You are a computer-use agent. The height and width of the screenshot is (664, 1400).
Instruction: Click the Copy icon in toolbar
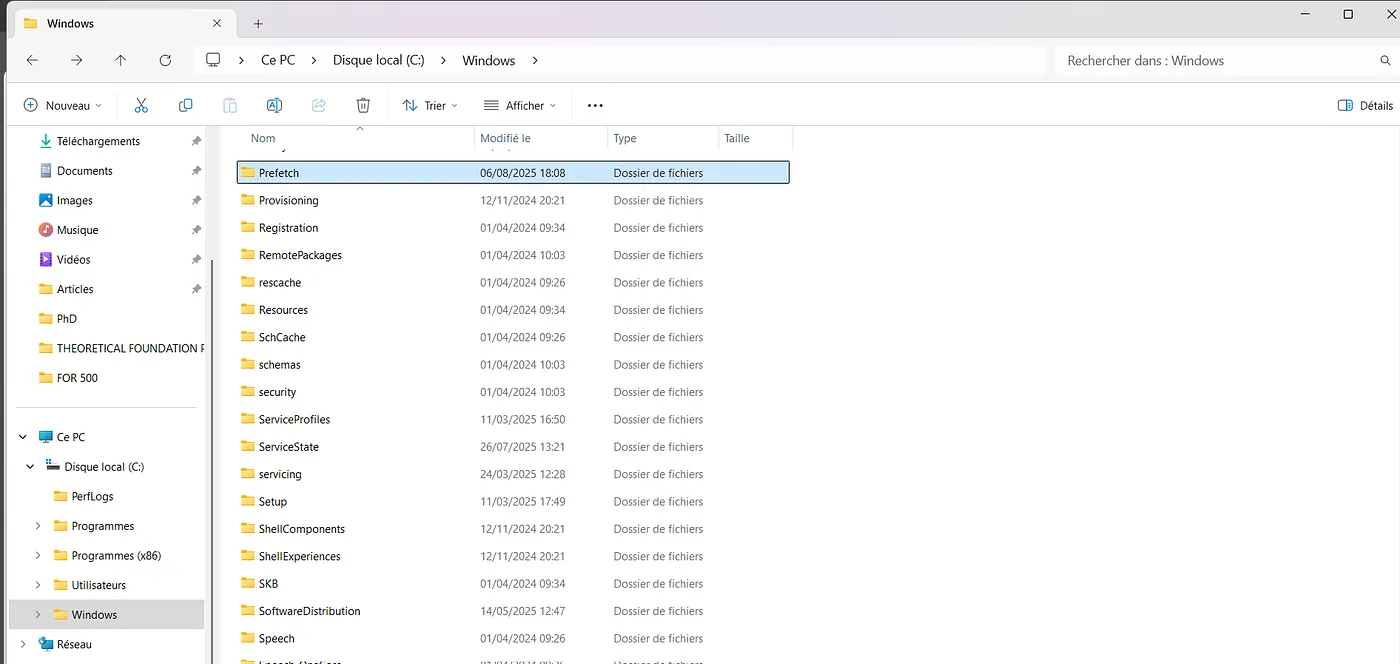[x=185, y=105]
